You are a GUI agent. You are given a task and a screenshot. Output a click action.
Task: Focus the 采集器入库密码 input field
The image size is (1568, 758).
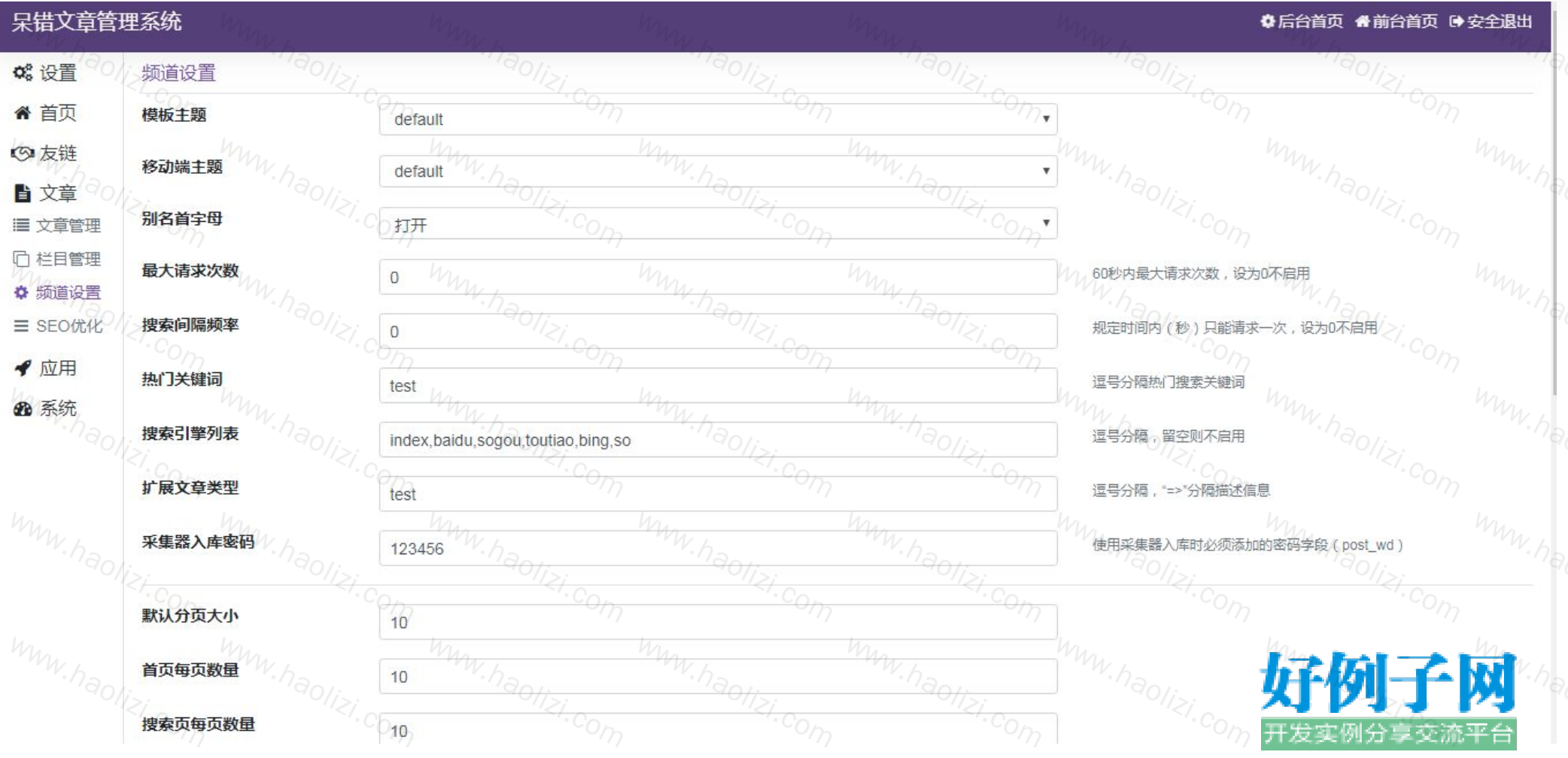click(718, 547)
